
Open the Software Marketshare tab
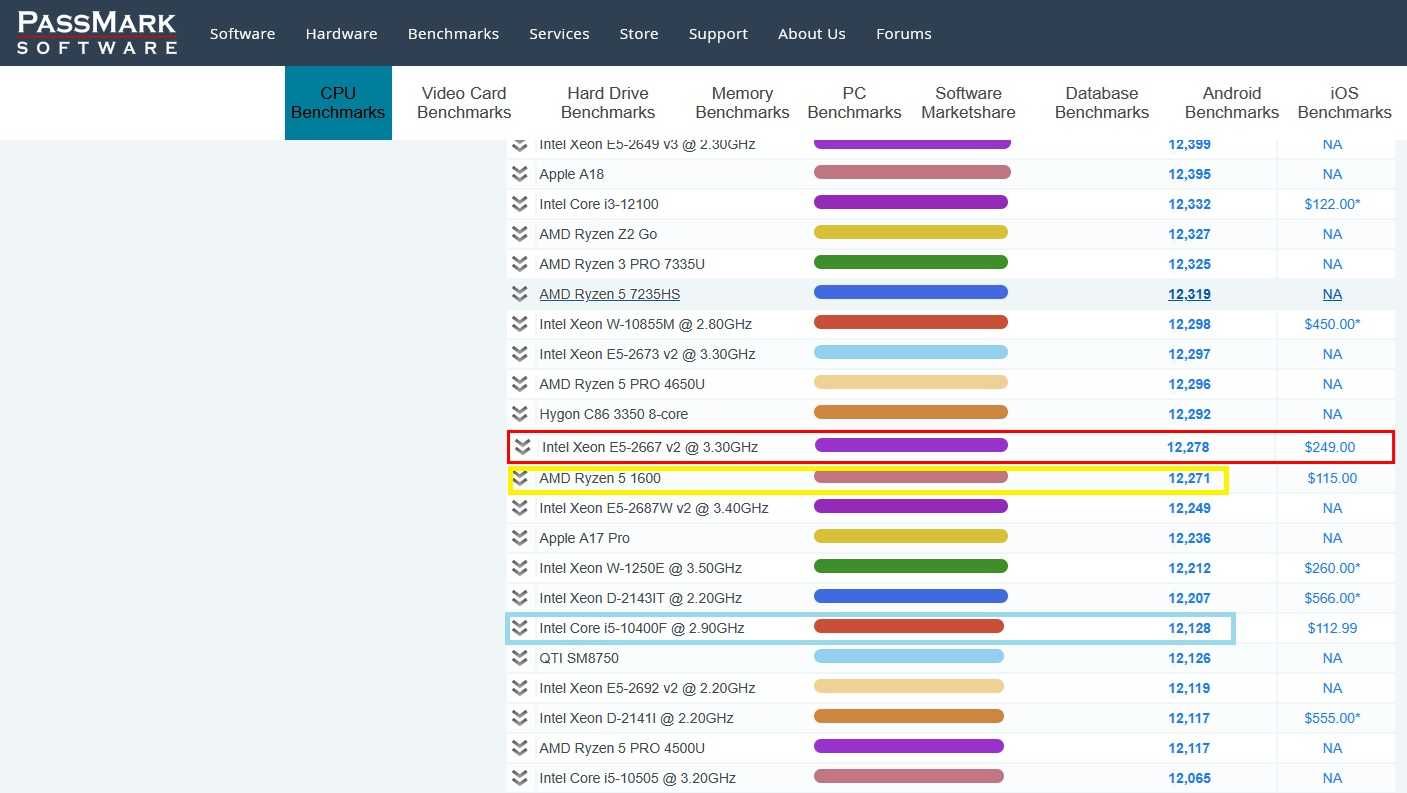(968, 103)
